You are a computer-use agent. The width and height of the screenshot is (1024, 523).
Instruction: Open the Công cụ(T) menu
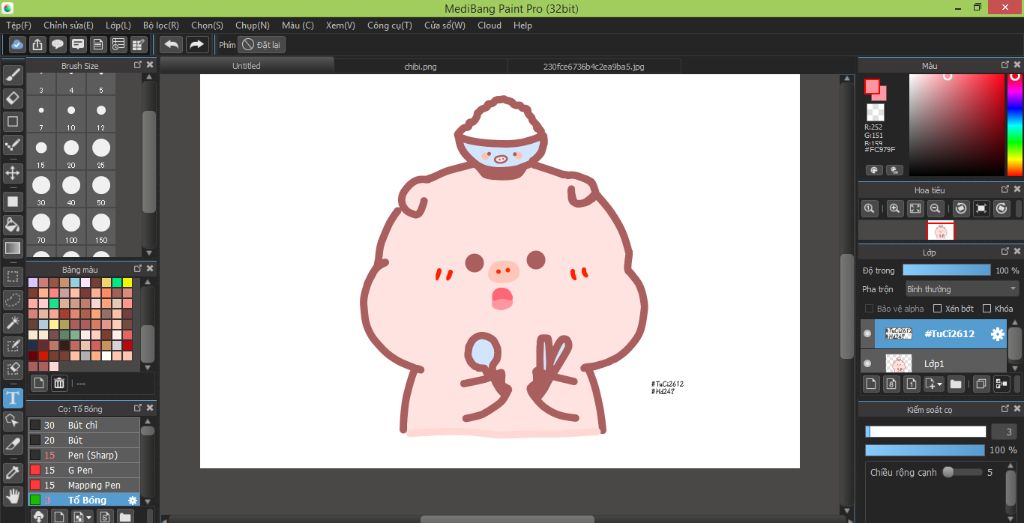pos(389,25)
